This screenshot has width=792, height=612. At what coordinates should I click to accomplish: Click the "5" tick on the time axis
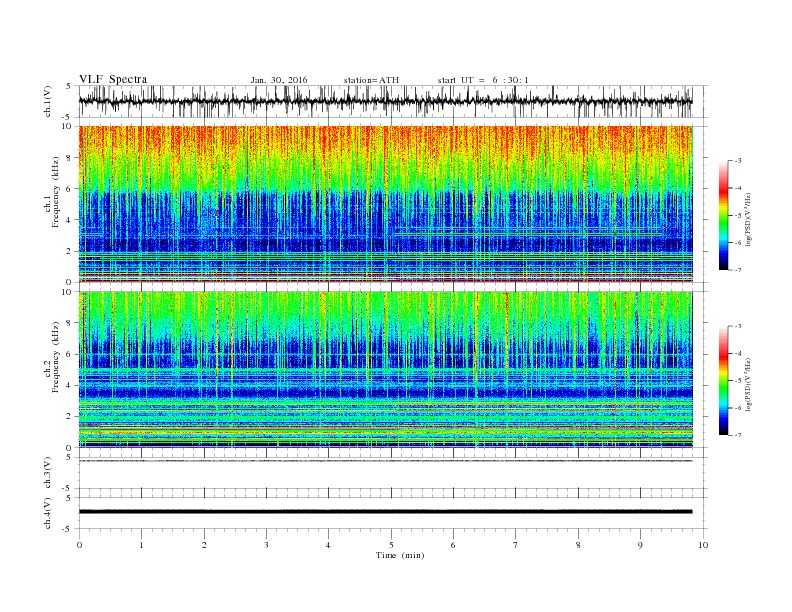[391, 545]
